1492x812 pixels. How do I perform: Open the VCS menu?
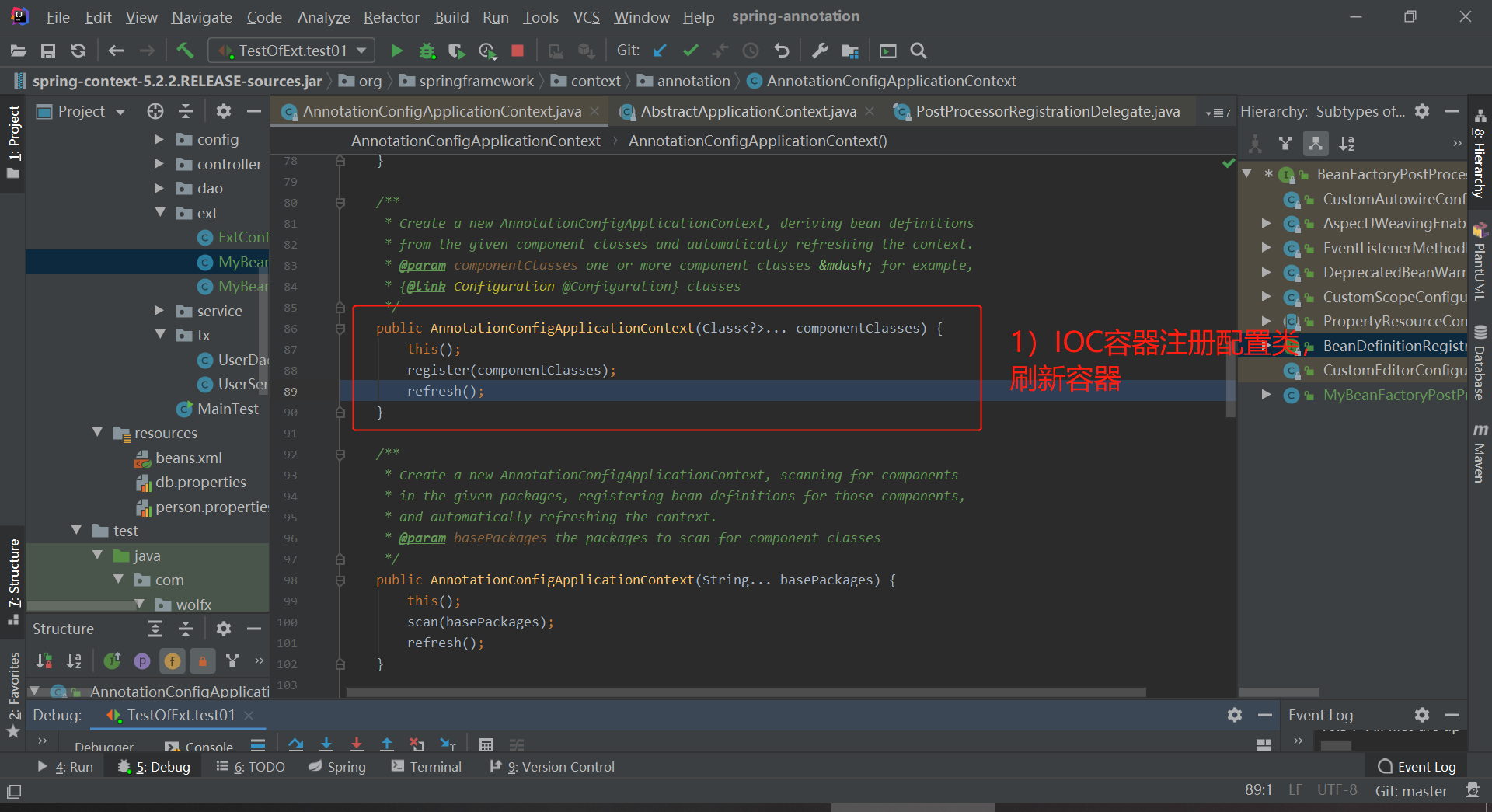(x=587, y=16)
